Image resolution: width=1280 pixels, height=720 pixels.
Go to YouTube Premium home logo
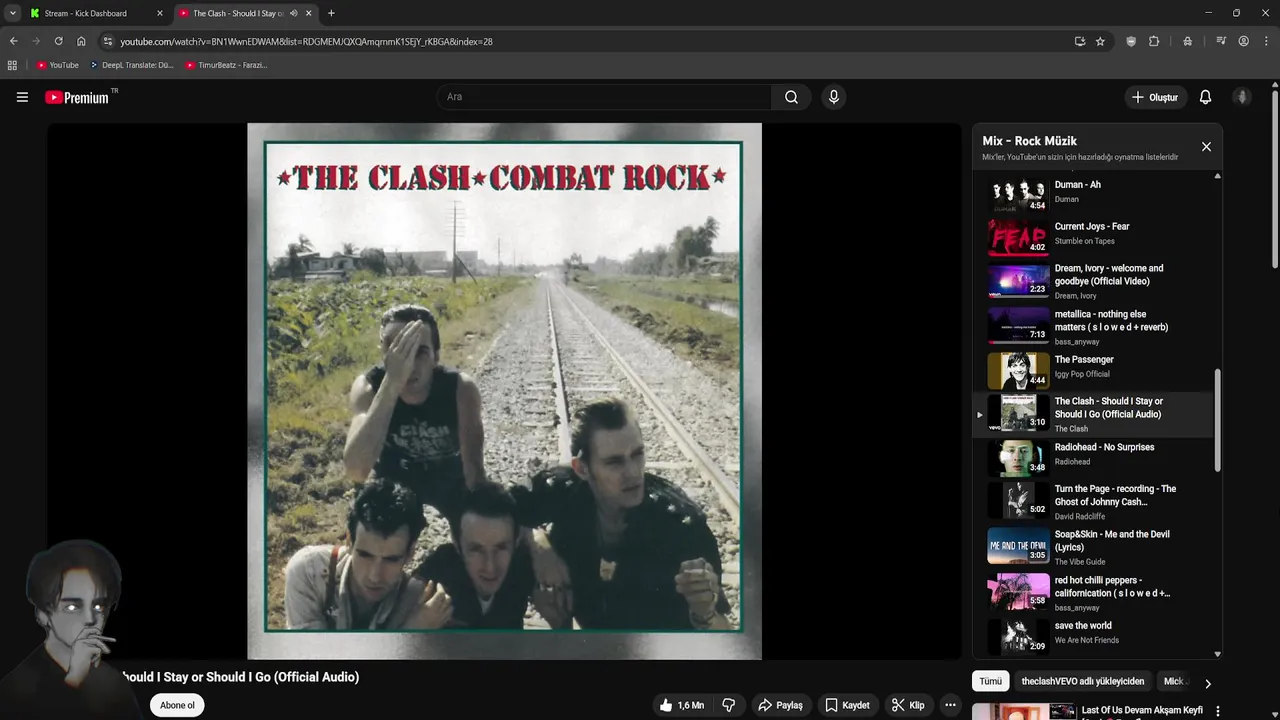tap(77, 97)
